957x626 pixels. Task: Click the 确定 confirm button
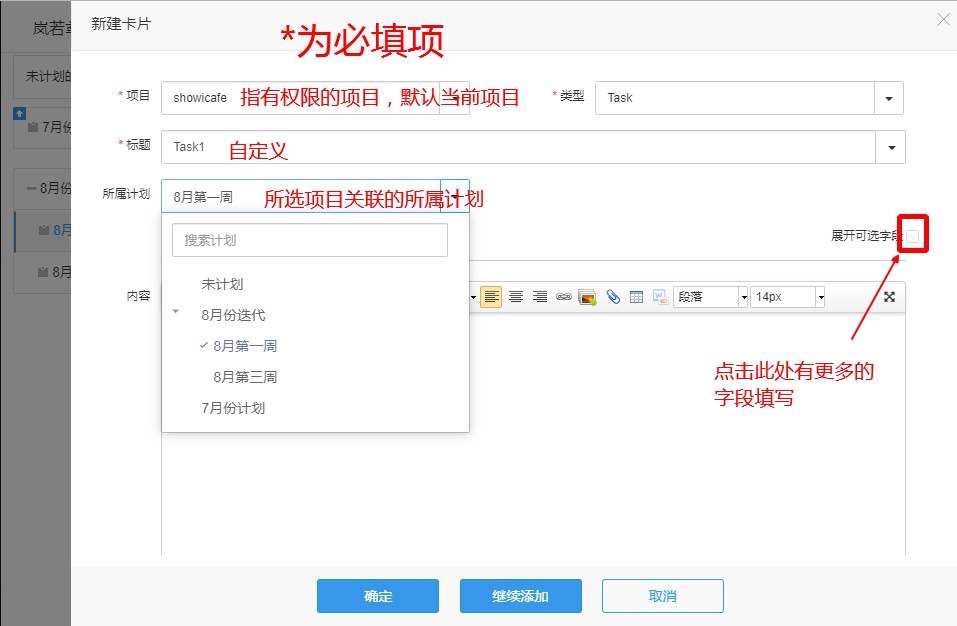pos(378,596)
